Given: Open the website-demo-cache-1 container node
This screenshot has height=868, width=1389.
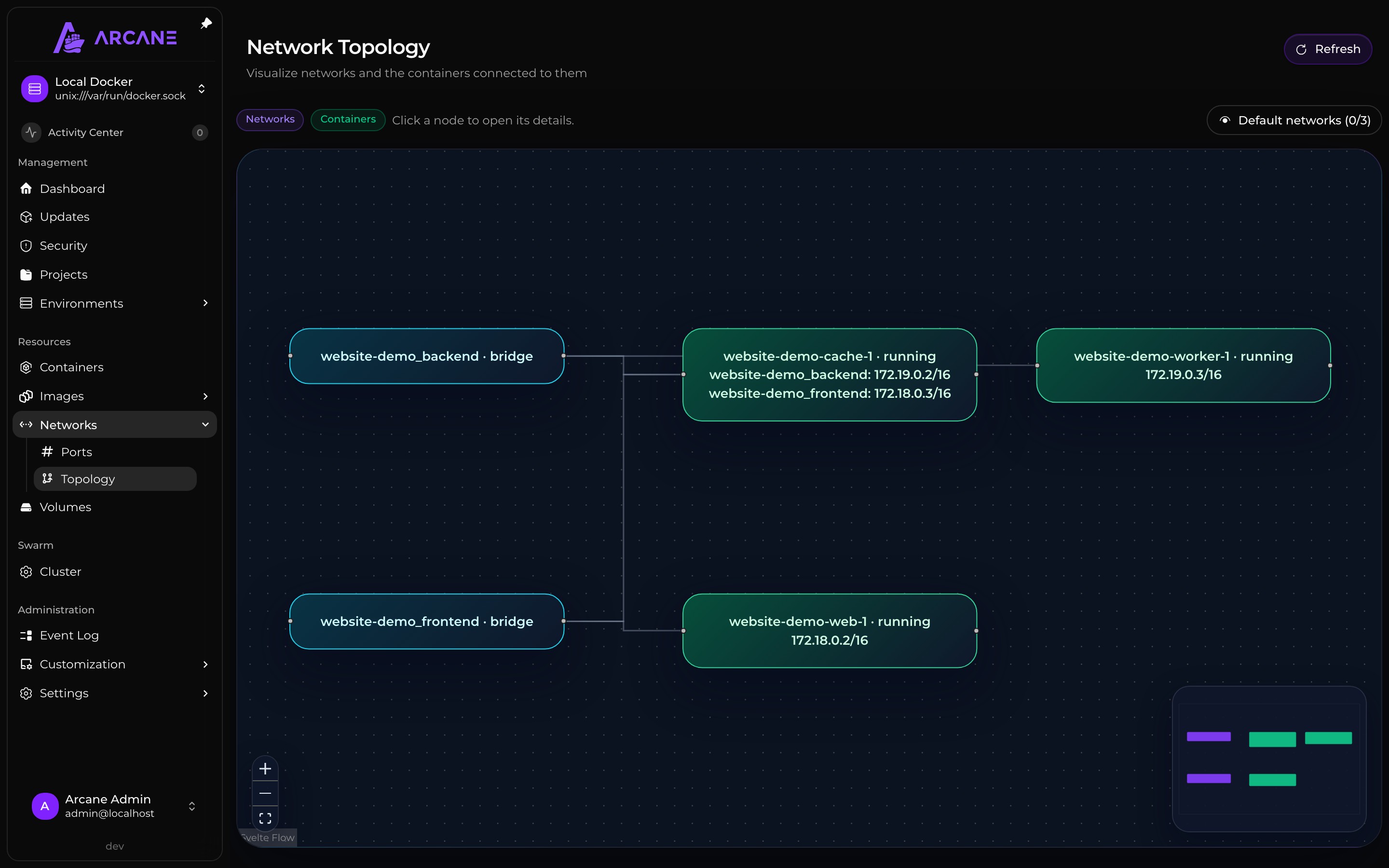Looking at the screenshot, I should coord(830,374).
